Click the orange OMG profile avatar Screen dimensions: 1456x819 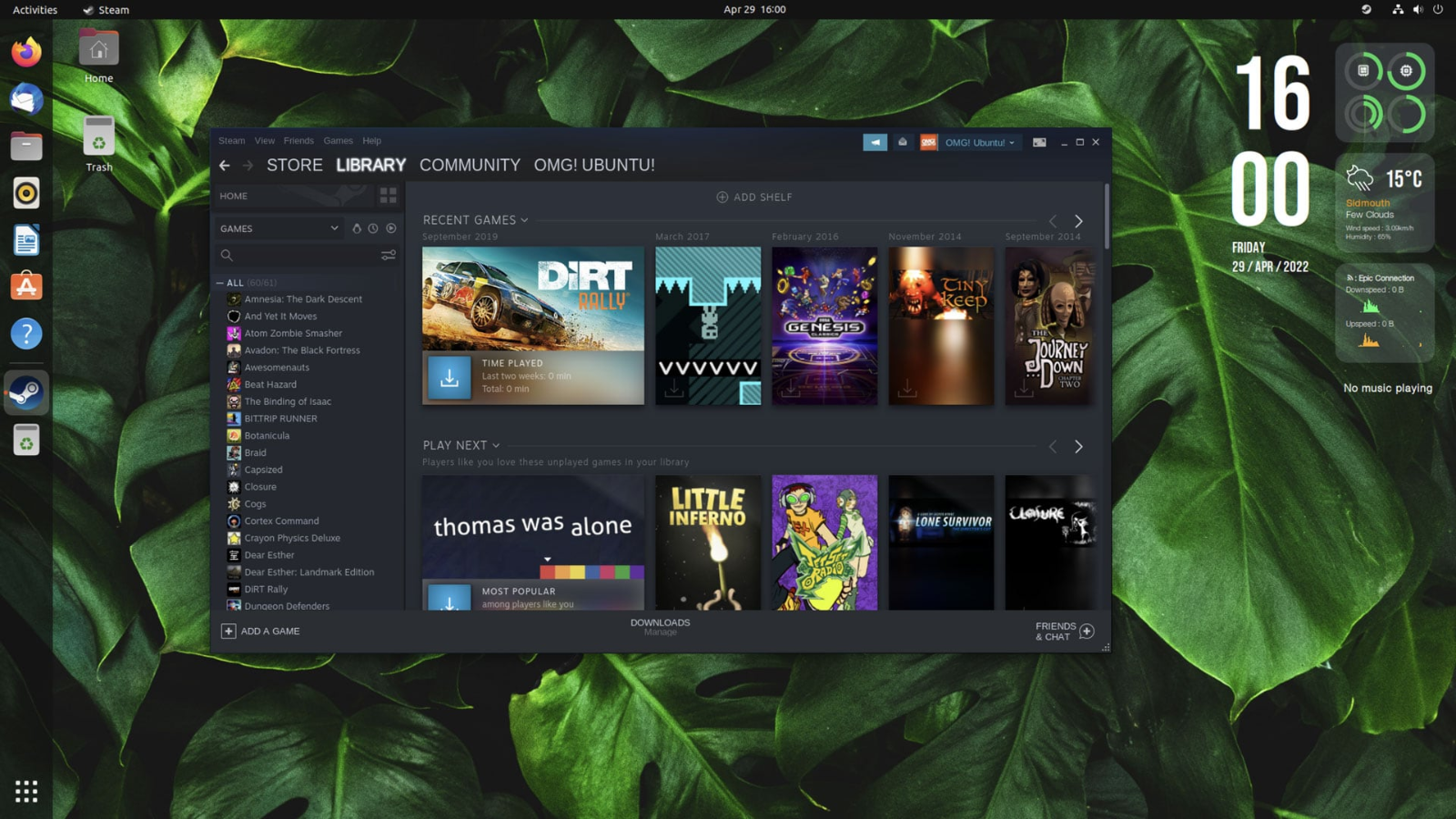(x=928, y=142)
